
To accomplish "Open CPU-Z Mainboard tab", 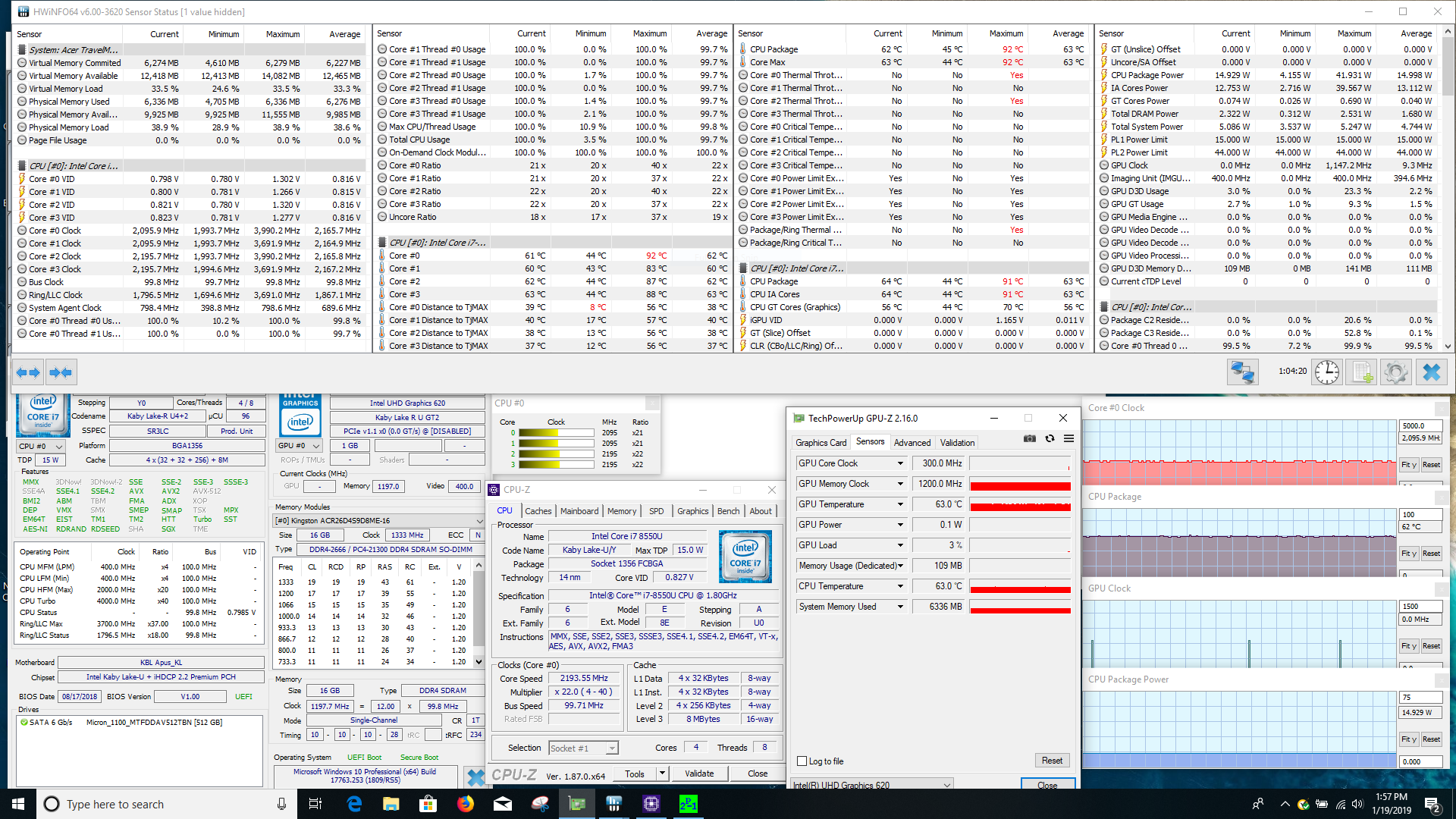I will [x=579, y=511].
